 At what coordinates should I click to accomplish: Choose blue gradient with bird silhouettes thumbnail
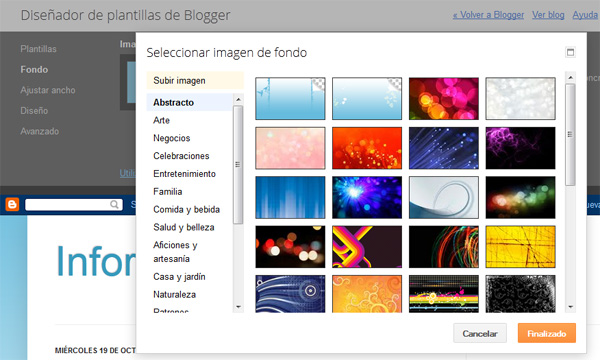(x=290, y=98)
